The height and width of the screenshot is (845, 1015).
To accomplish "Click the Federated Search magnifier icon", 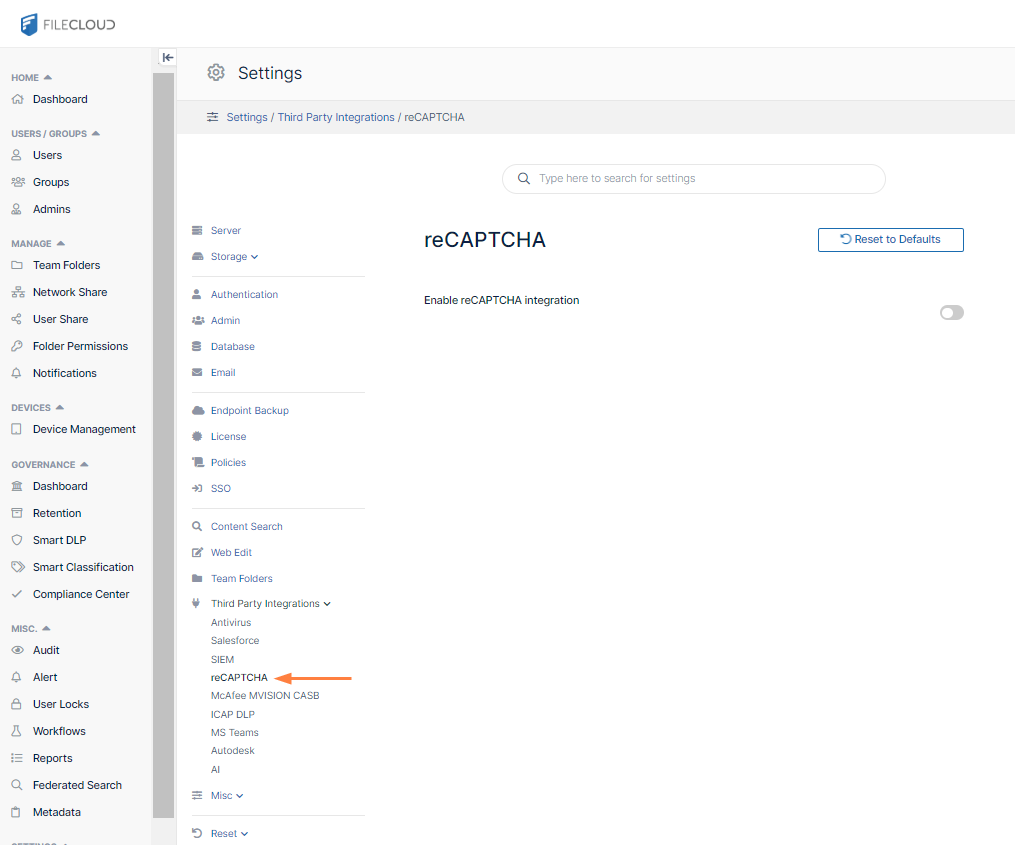I will [x=17, y=785].
